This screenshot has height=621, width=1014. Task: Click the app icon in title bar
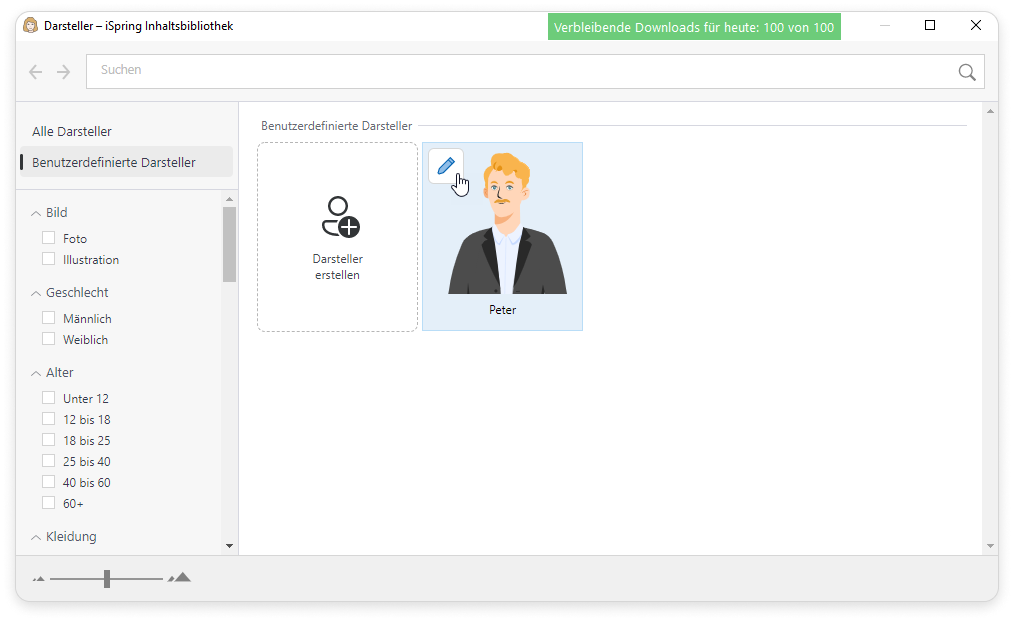click(x=30, y=26)
